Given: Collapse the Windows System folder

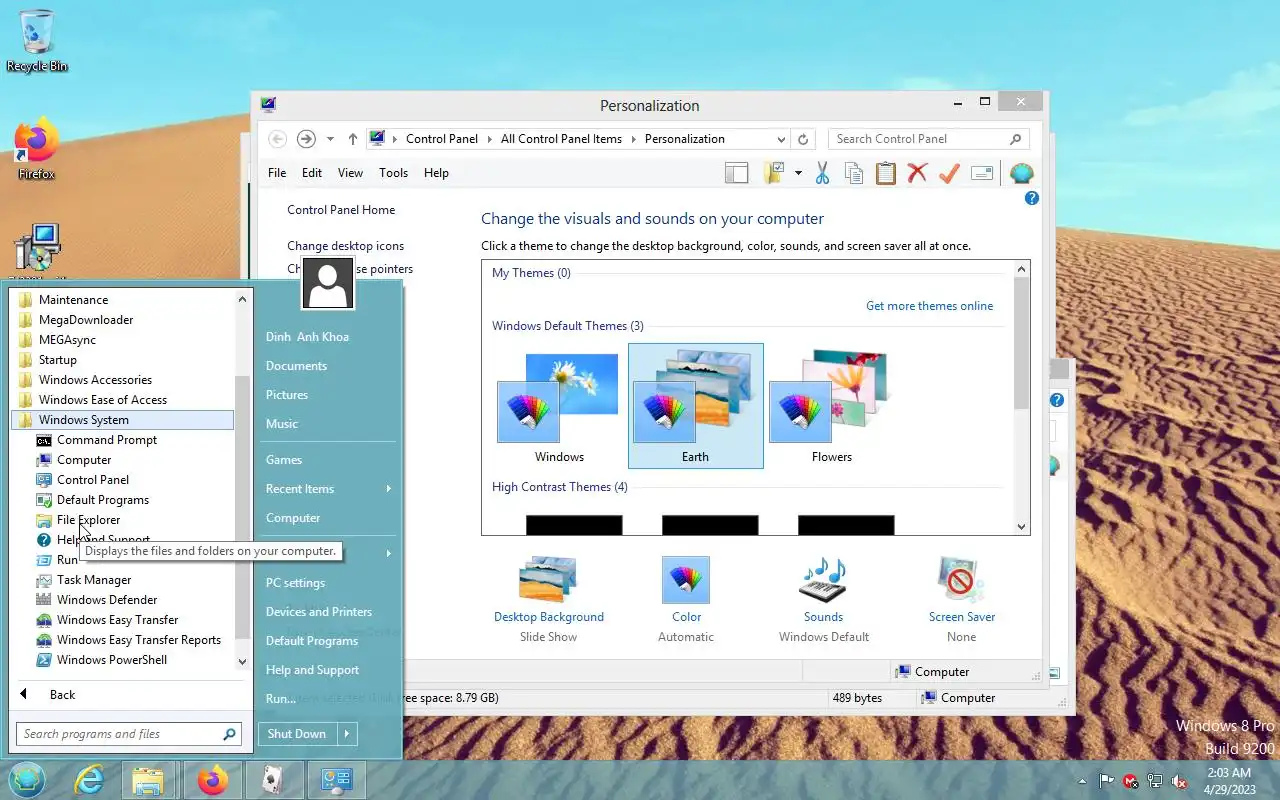Looking at the screenshot, I should pyautogui.click(x=123, y=420).
